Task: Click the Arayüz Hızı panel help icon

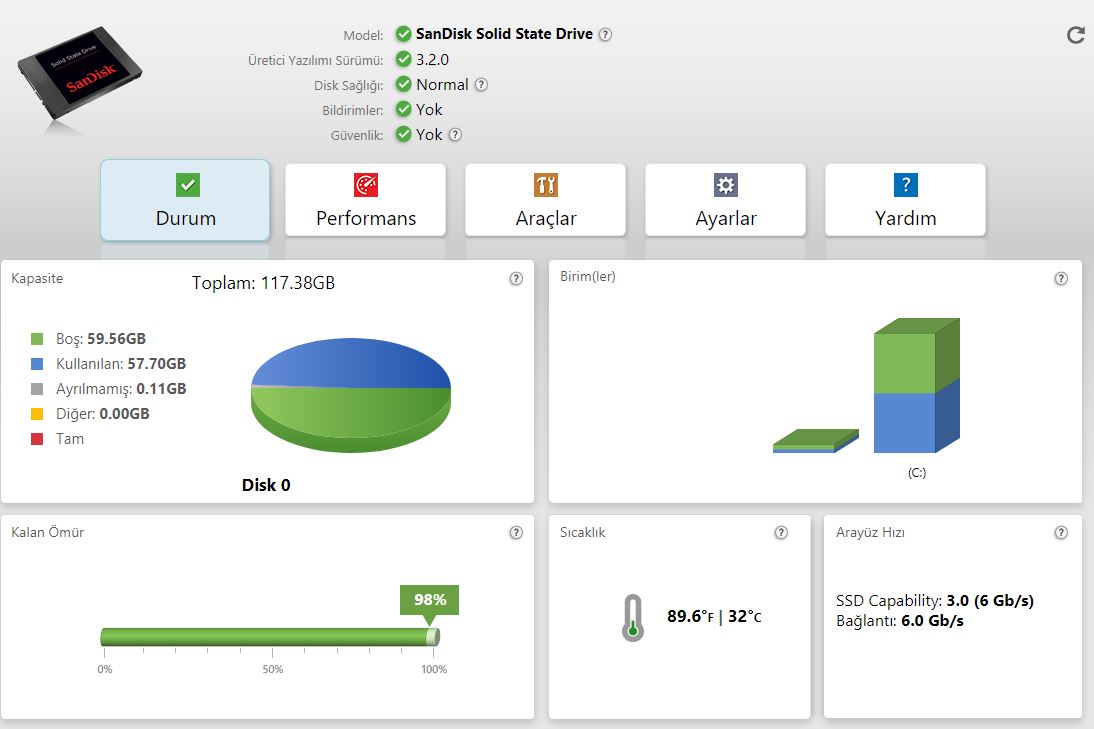Action: [x=1061, y=532]
